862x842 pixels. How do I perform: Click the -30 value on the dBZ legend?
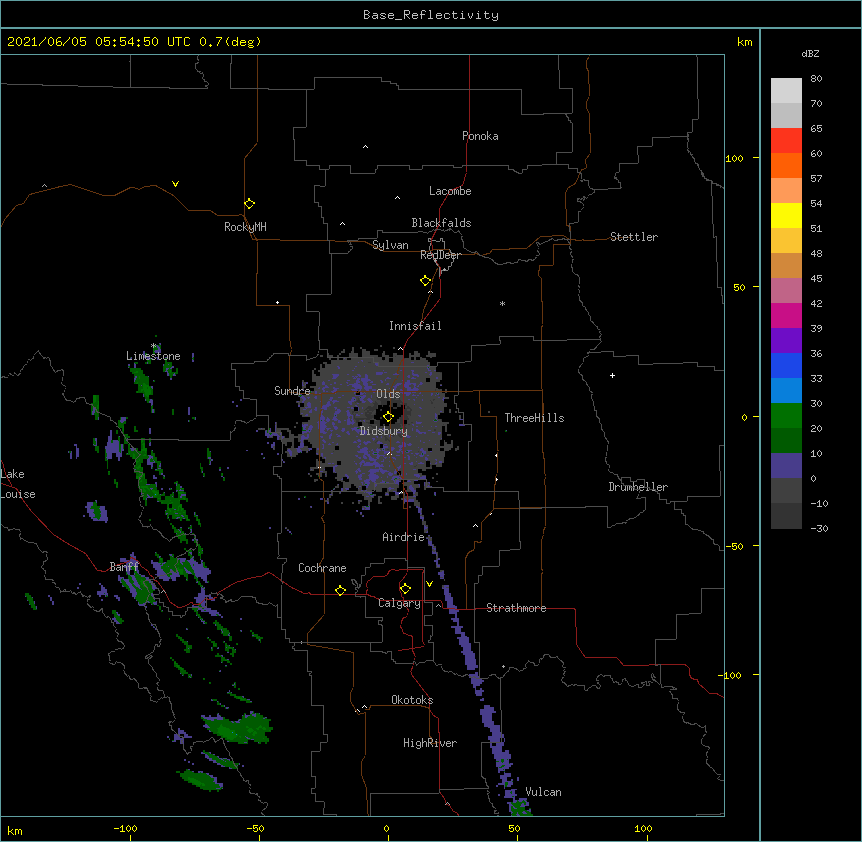(x=819, y=529)
